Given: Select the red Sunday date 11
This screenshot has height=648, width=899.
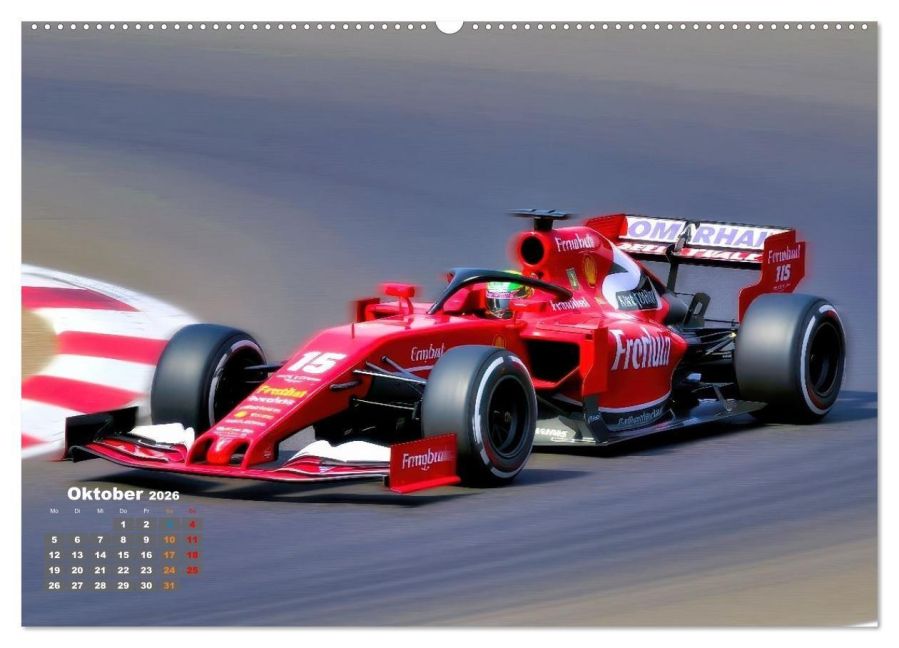Looking at the screenshot, I should click(x=193, y=540).
